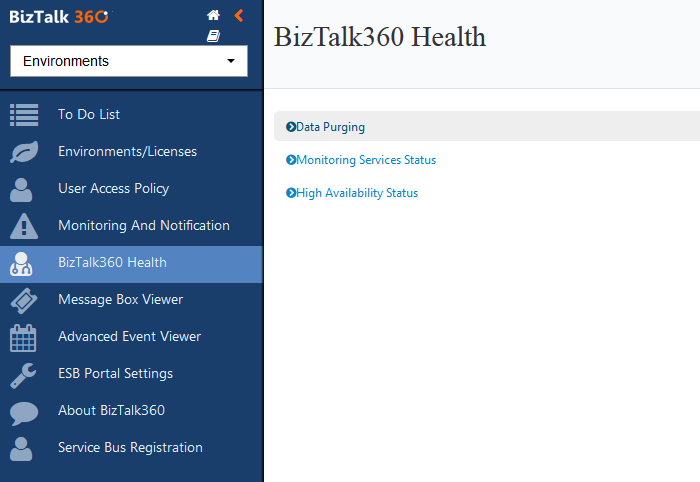Go to Service Bus Registration

click(x=130, y=448)
